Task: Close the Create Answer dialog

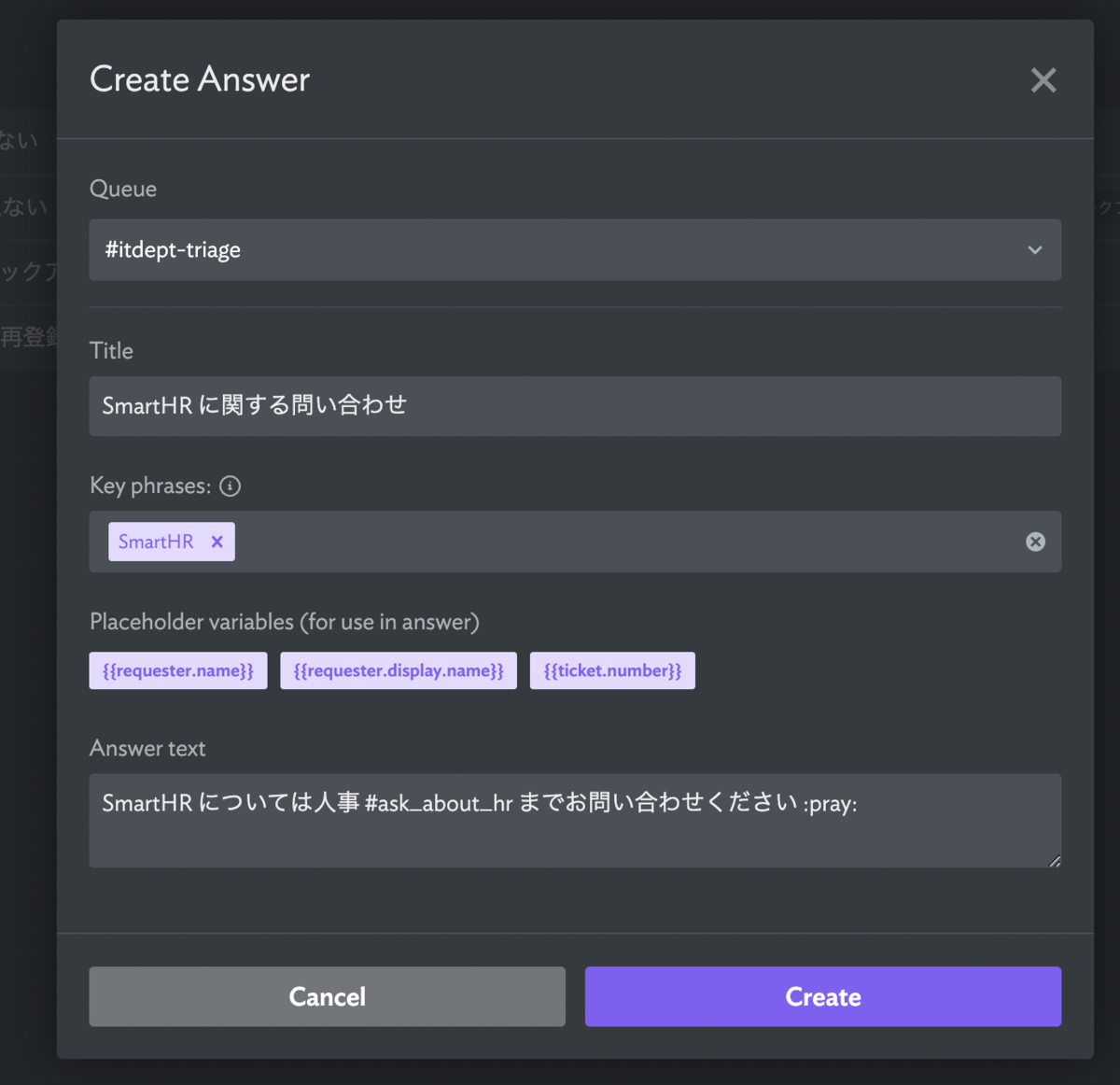Action: [1043, 80]
